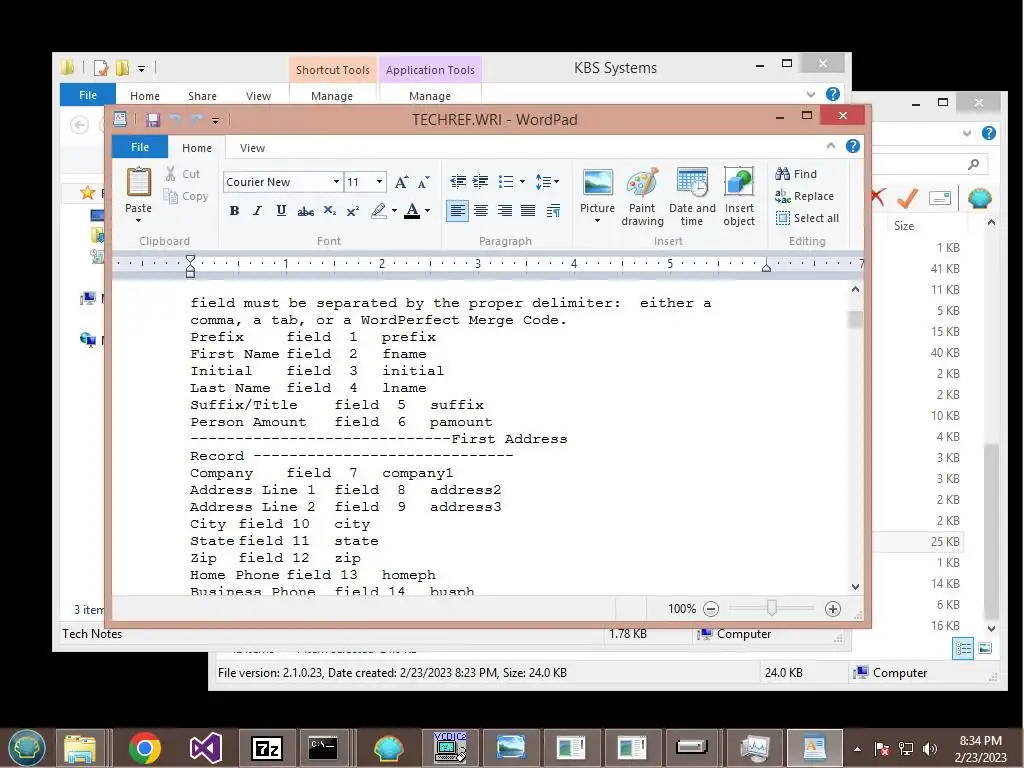1024x768 pixels.
Task: Click Replace in the Editing group
Action: [805, 196]
